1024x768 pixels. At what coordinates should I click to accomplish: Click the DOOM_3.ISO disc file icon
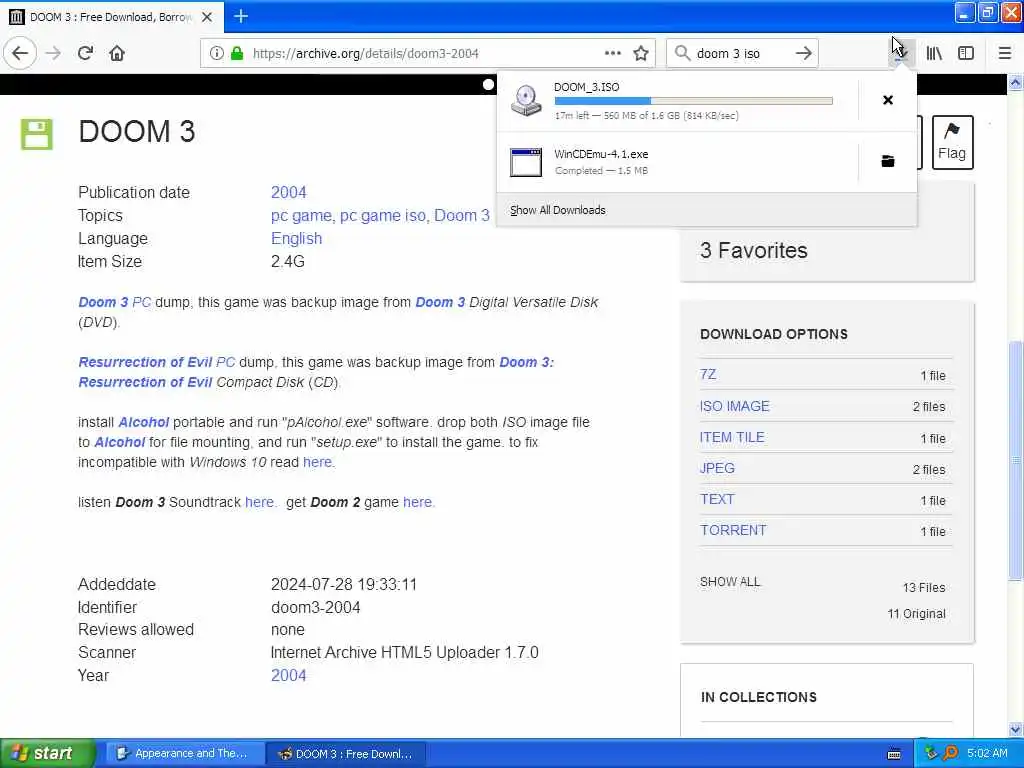pyautogui.click(x=526, y=101)
